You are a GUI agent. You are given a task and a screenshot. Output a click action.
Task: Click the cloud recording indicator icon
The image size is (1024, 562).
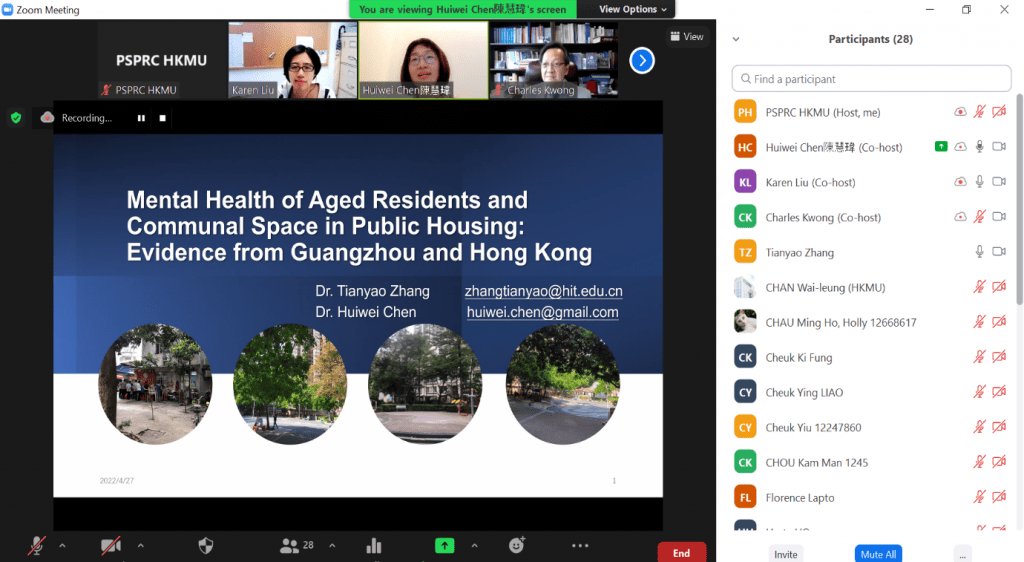click(x=47, y=117)
